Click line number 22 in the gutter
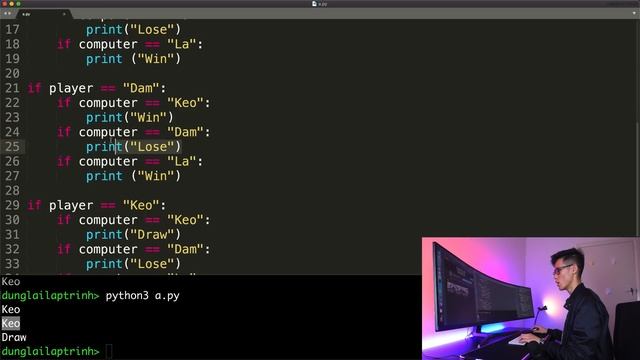Viewport: 640px width, 360px height. pyautogui.click(x=12, y=103)
